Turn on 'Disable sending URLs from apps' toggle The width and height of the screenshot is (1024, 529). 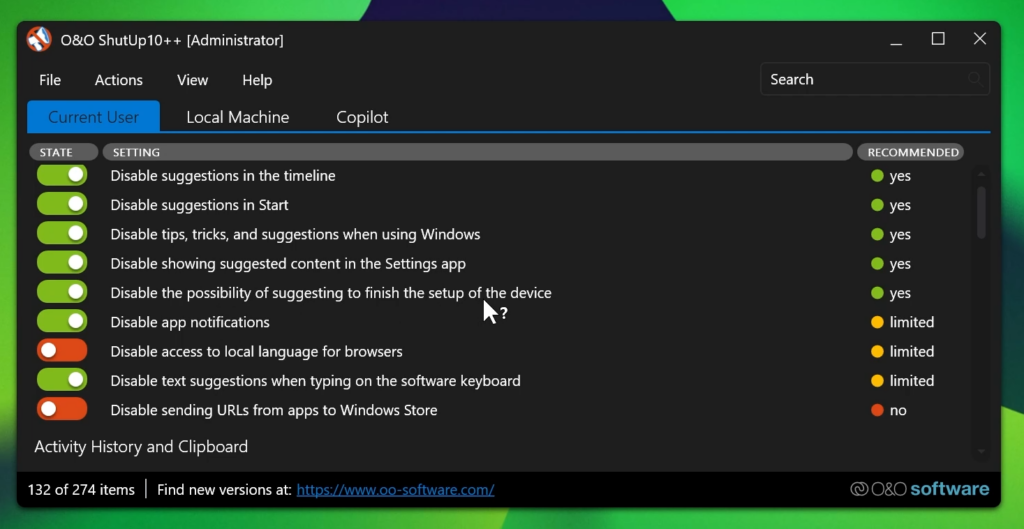(62, 410)
